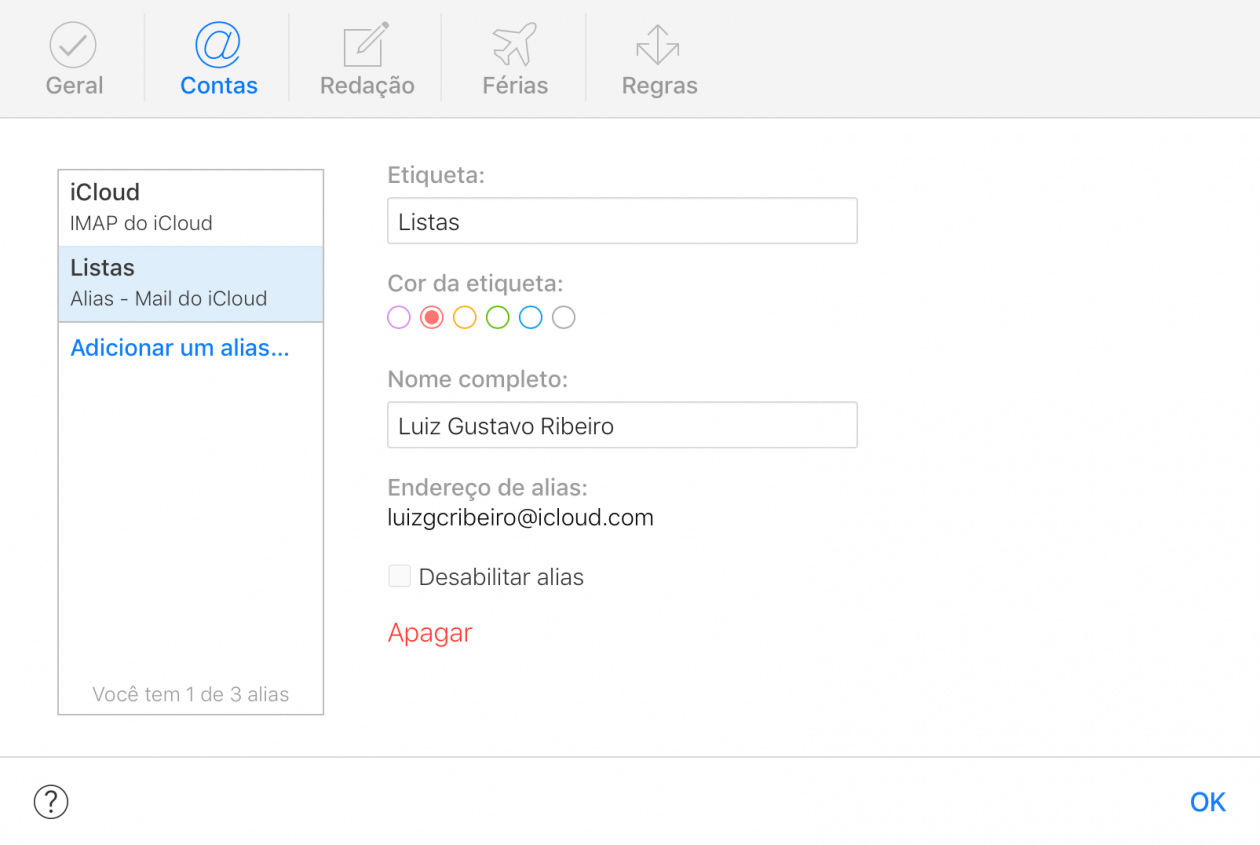Enable the Desabilitar alias checkbox
This screenshot has height=845, width=1260.
pos(399,576)
